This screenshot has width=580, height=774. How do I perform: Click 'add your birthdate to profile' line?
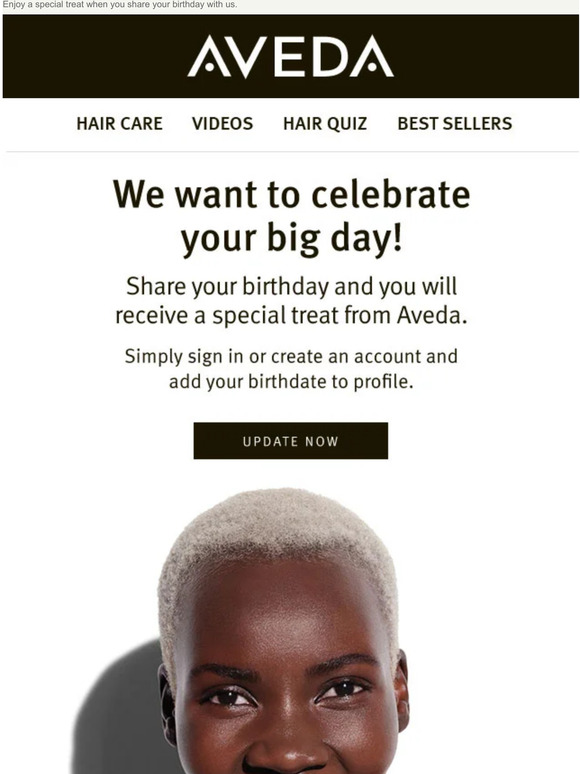point(291,382)
